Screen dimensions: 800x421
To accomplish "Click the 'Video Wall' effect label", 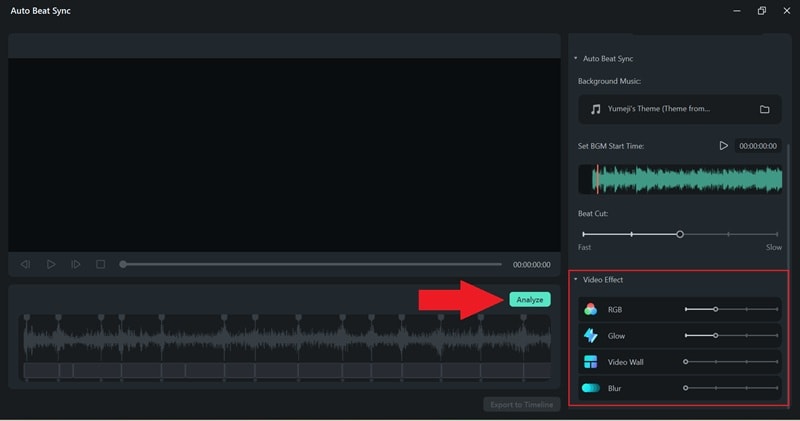I will pyautogui.click(x=625, y=362).
